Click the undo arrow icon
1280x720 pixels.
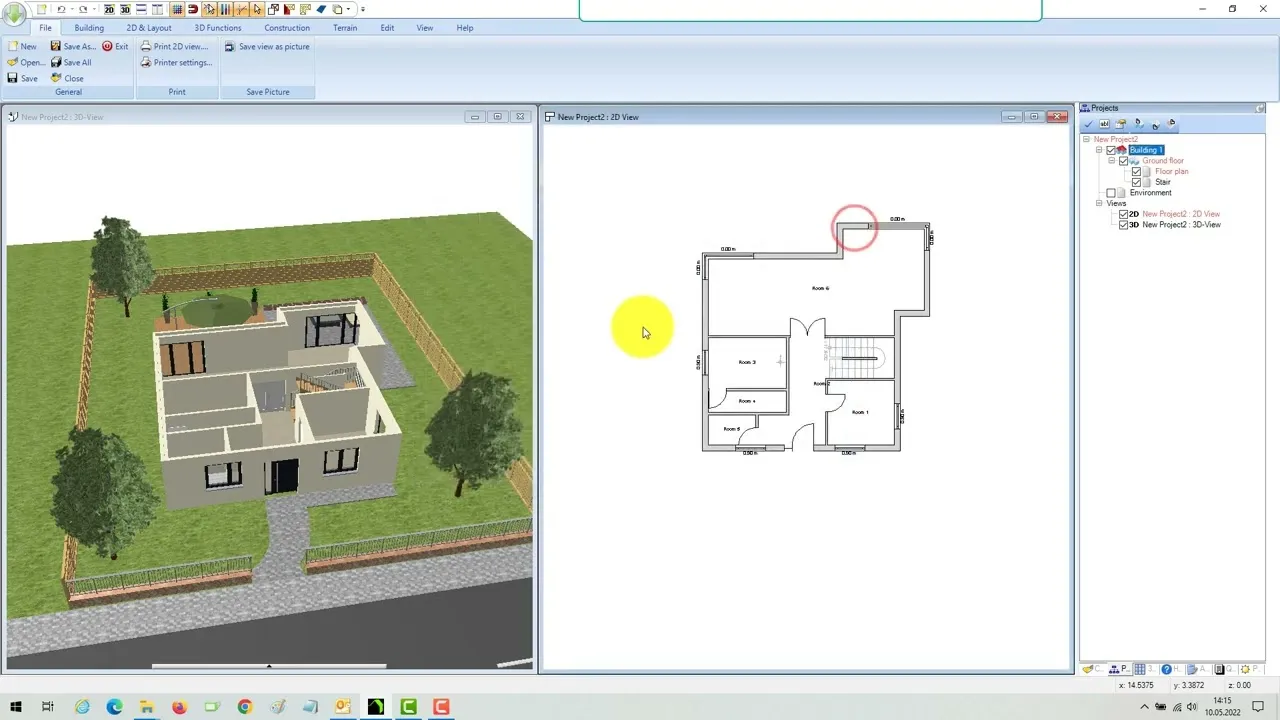pyautogui.click(x=61, y=9)
